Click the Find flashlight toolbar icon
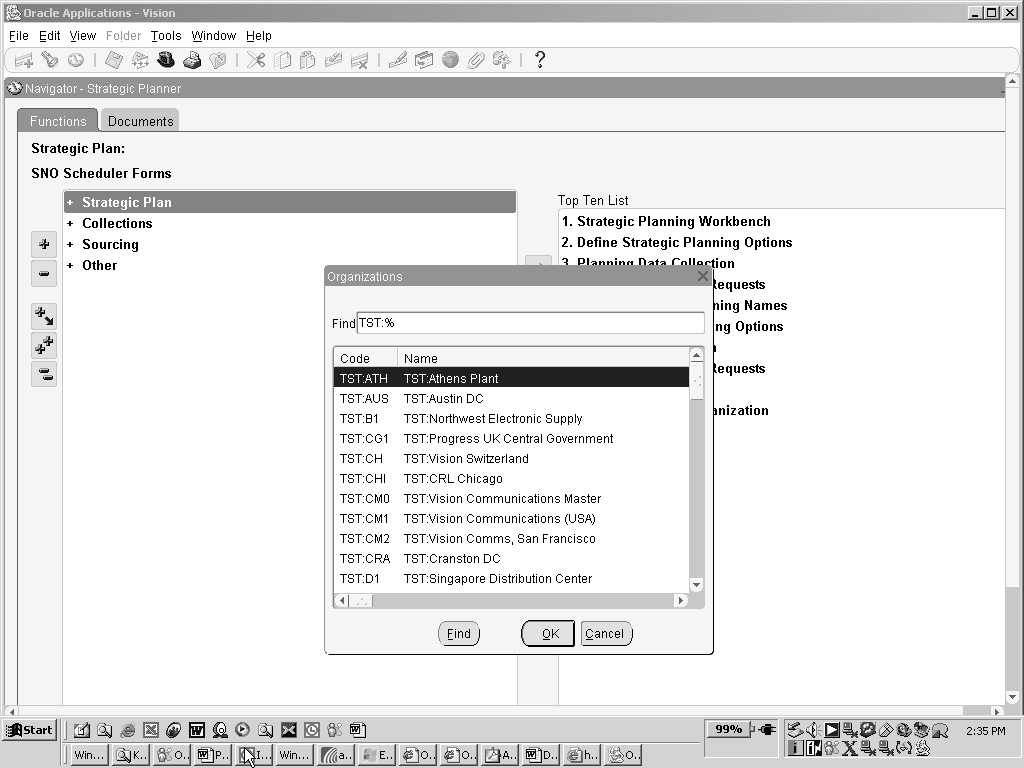 point(50,60)
